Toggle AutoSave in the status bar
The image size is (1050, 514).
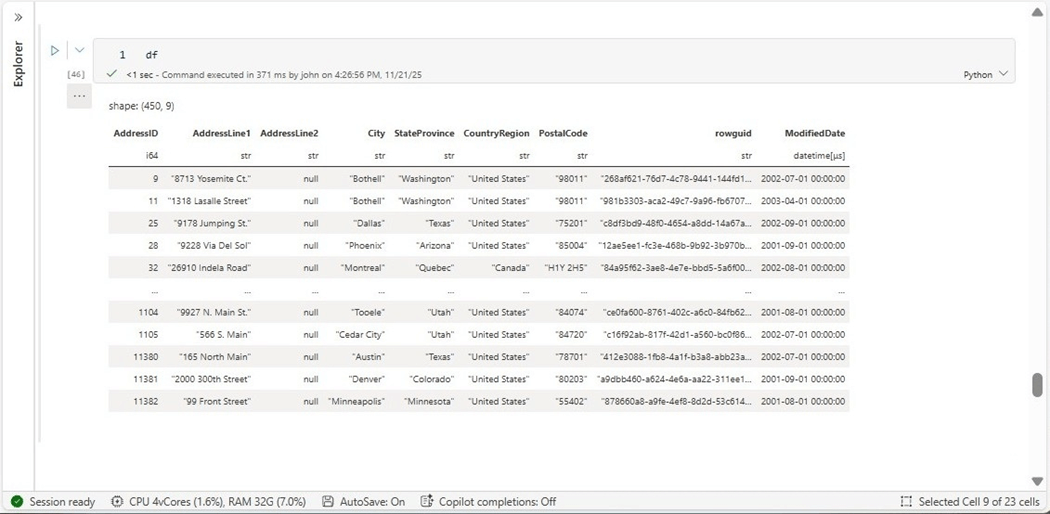(364, 501)
